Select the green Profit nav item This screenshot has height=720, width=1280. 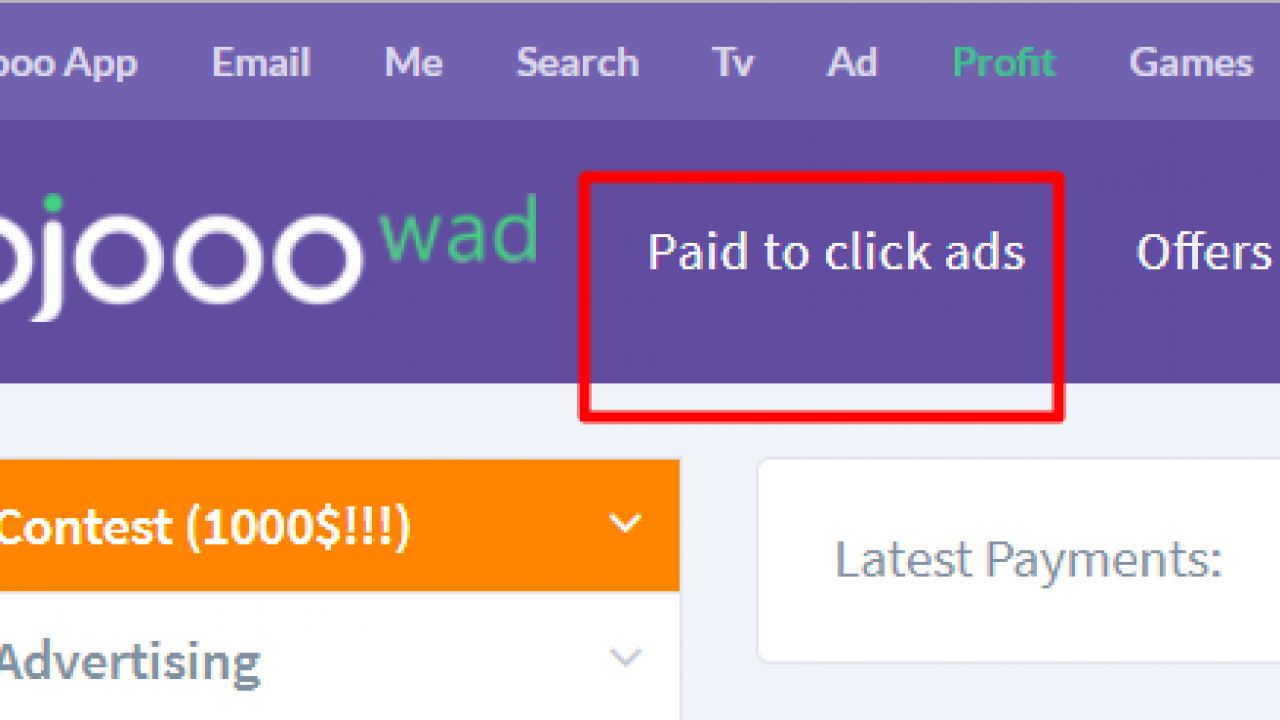(x=1004, y=63)
